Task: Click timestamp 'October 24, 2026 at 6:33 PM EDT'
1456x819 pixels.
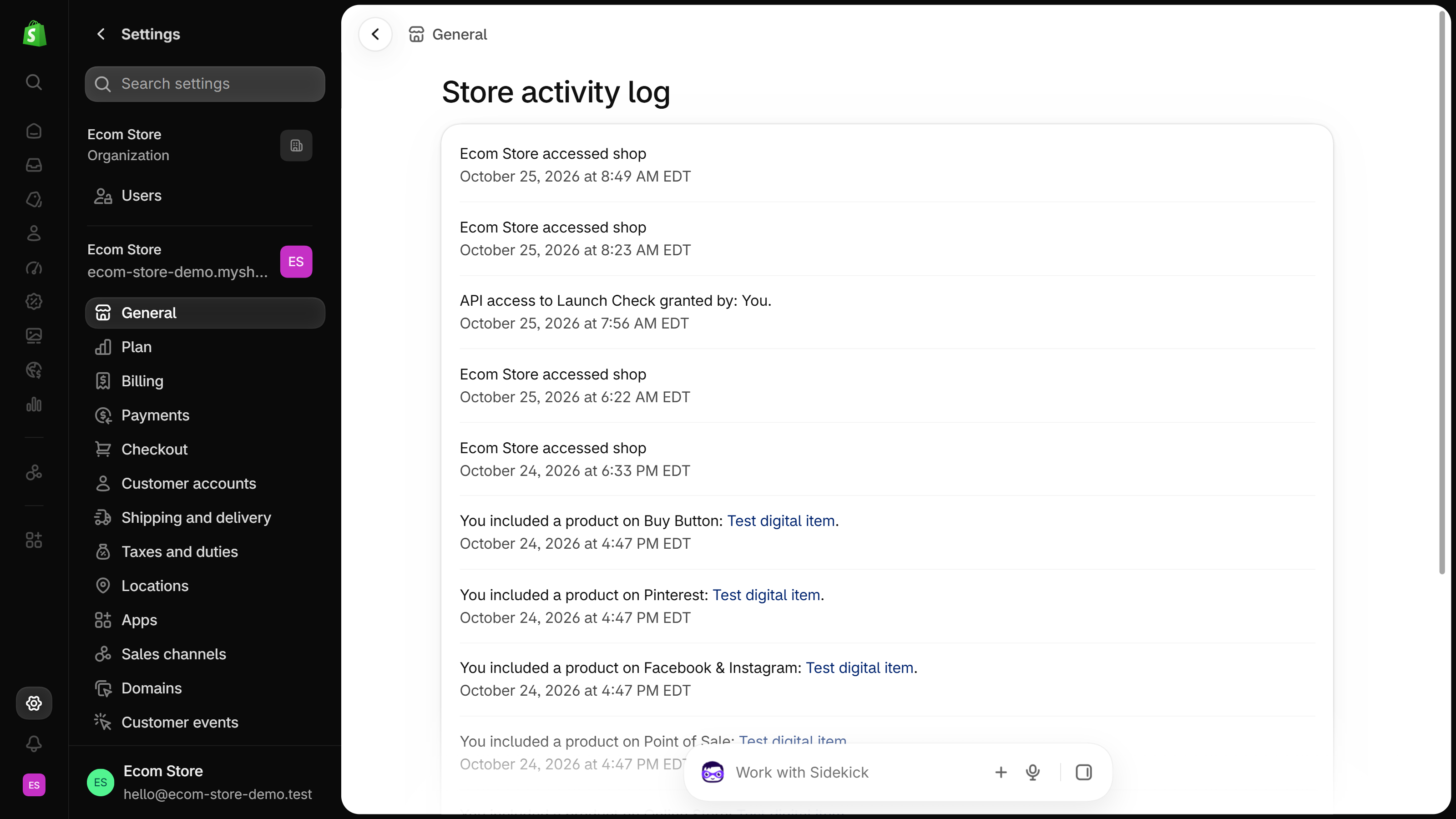Action: [575, 471]
